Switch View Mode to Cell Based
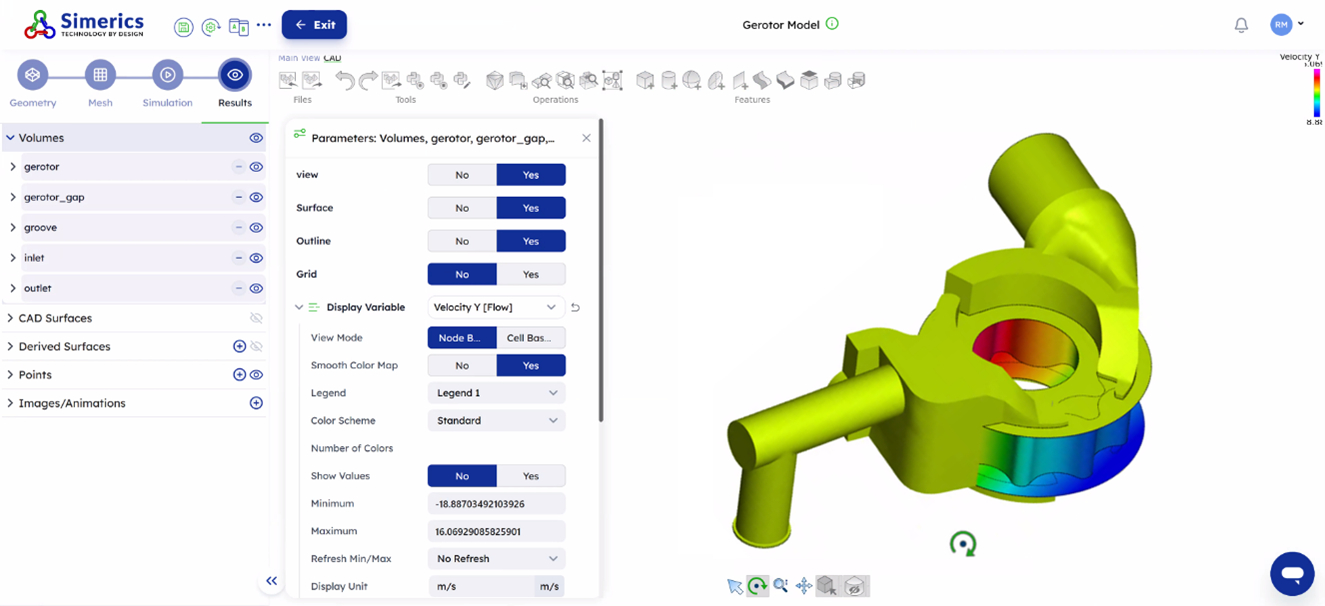 [530, 338]
